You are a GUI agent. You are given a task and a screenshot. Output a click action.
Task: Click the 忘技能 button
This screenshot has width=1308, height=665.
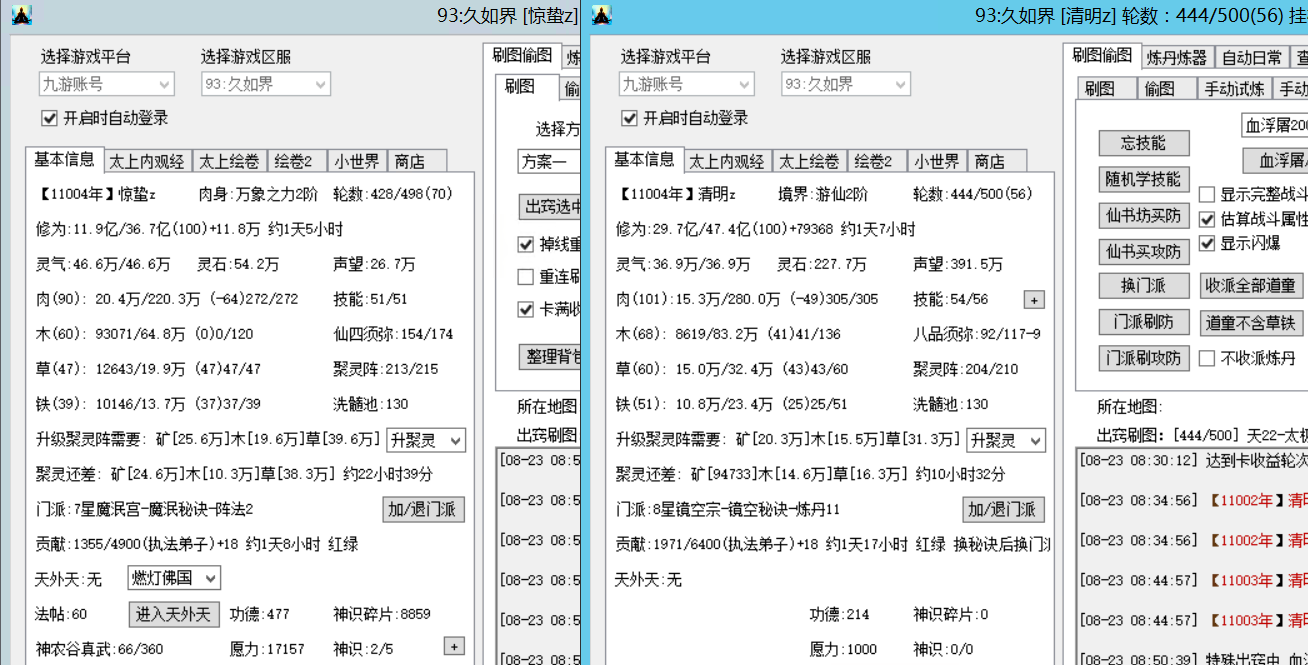click(x=1144, y=142)
